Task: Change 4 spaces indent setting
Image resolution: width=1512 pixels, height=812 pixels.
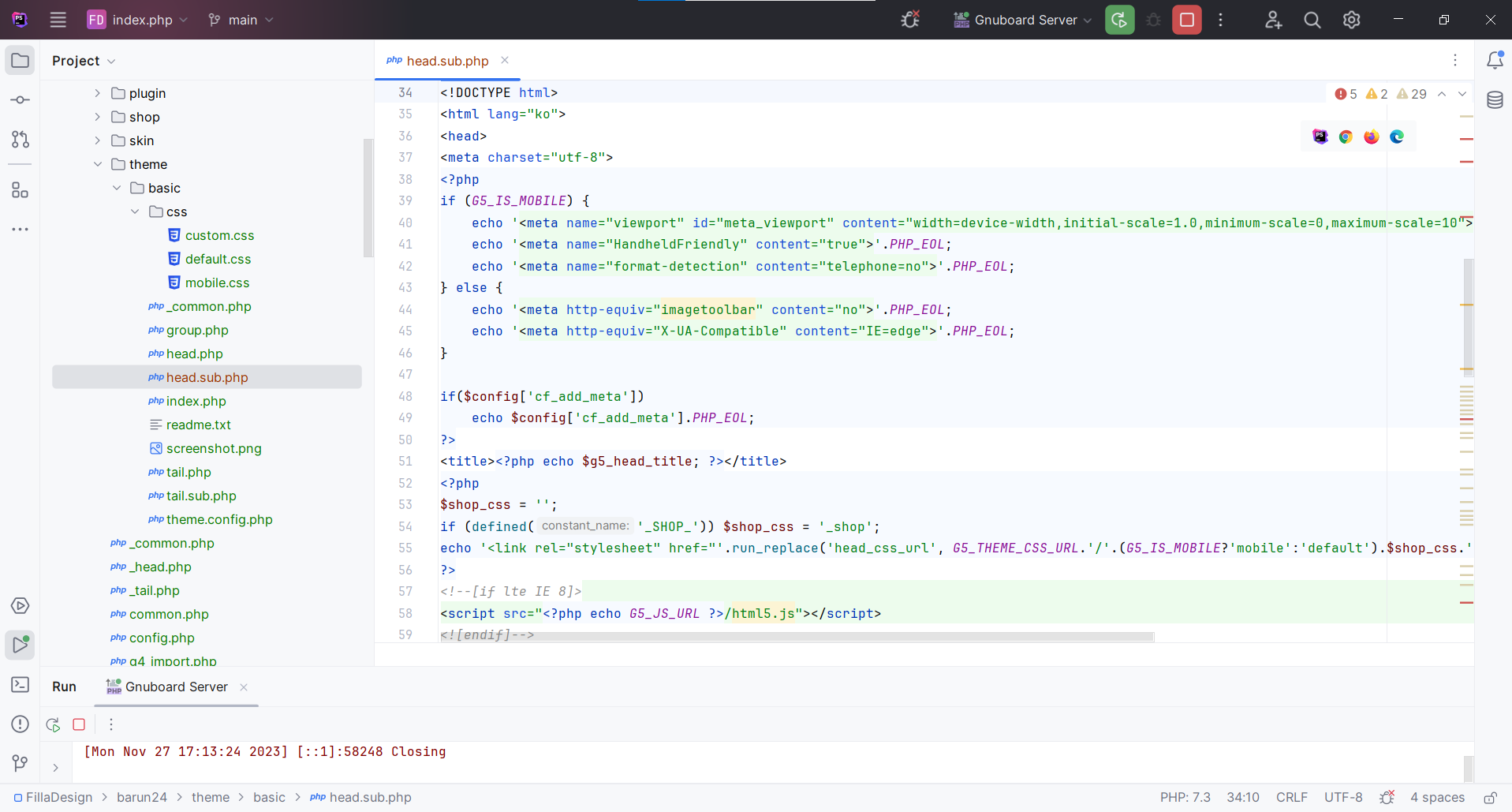Action: [1437, 798]
